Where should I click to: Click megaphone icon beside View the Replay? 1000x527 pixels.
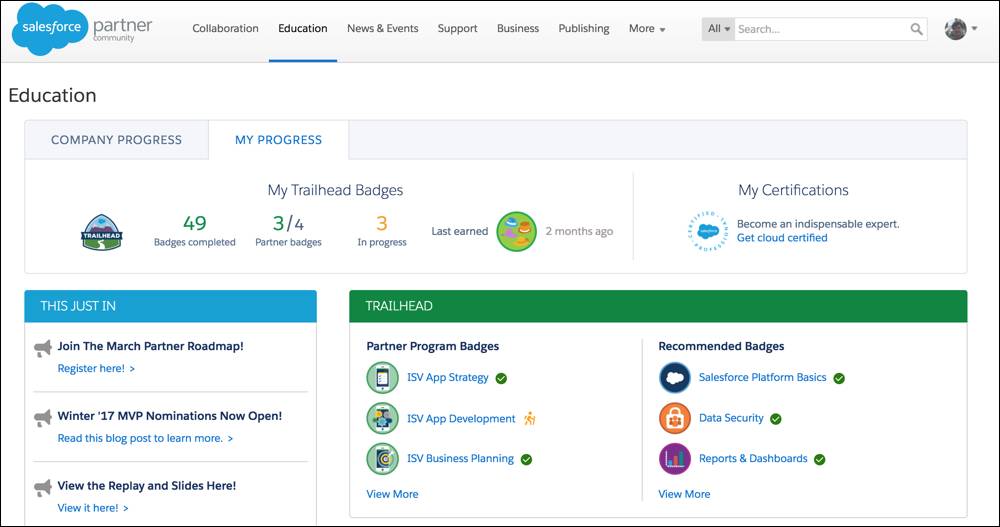[x=43, y=488]
